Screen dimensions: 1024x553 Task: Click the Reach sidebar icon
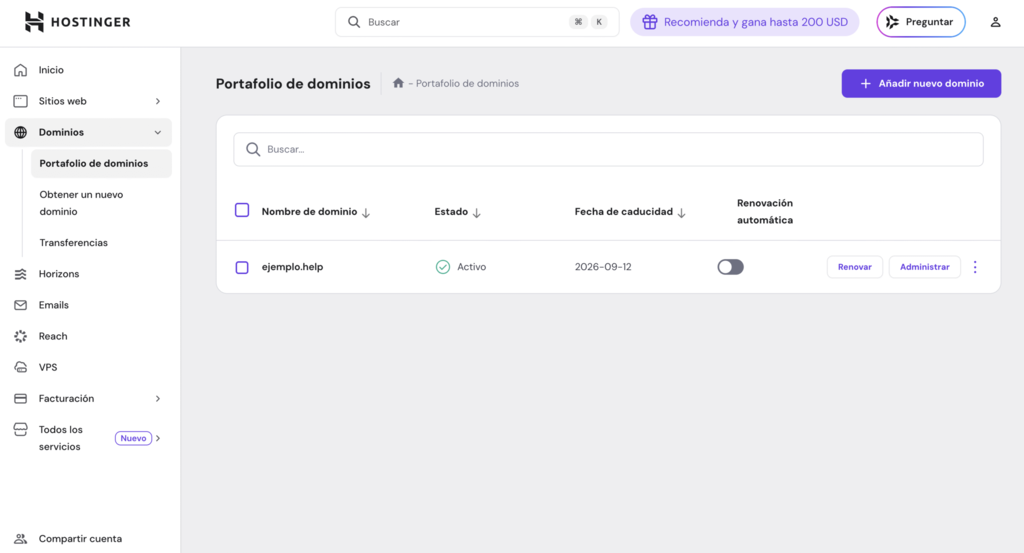point(21,336)
